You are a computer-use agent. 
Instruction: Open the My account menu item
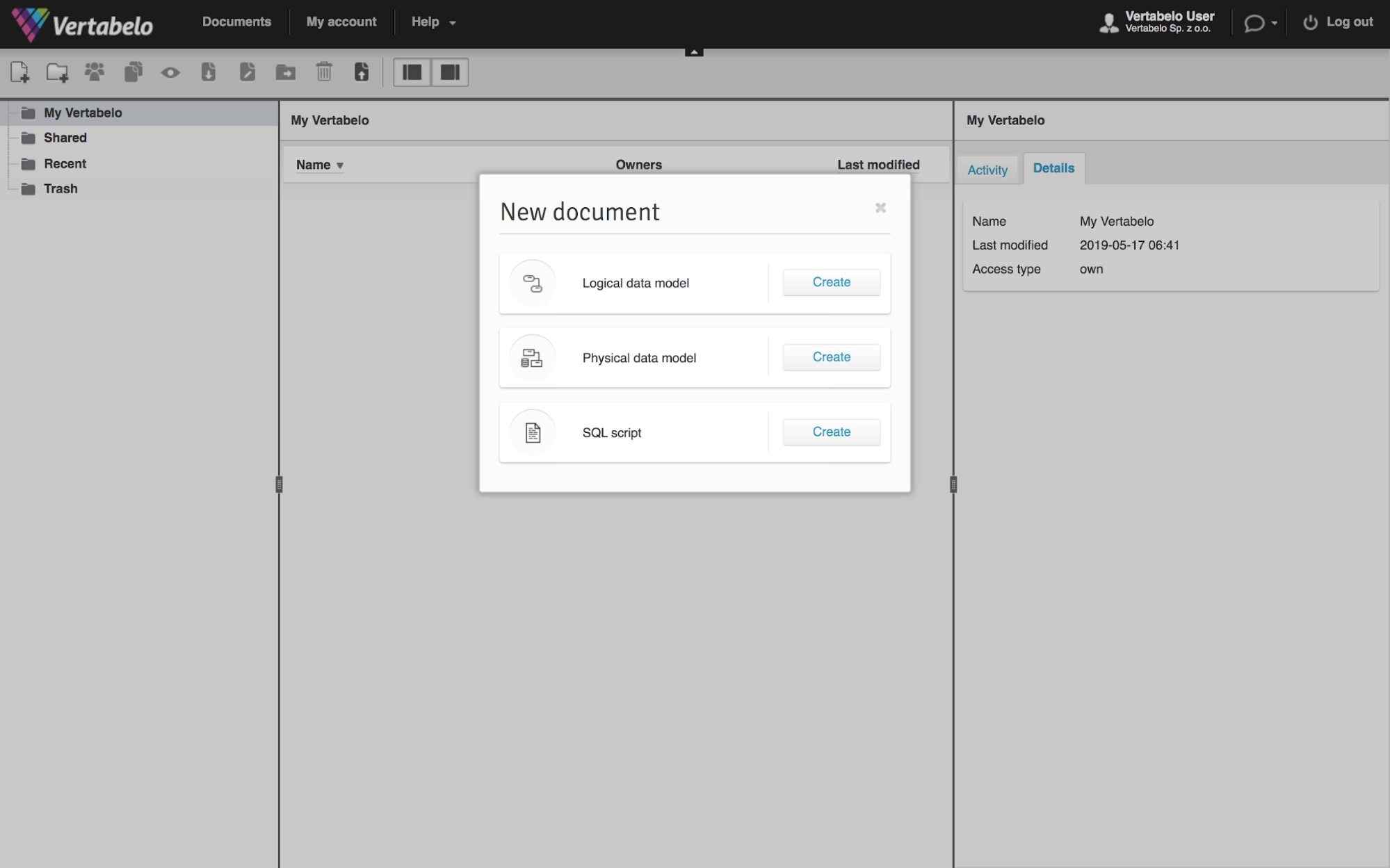tap(341, 22)
